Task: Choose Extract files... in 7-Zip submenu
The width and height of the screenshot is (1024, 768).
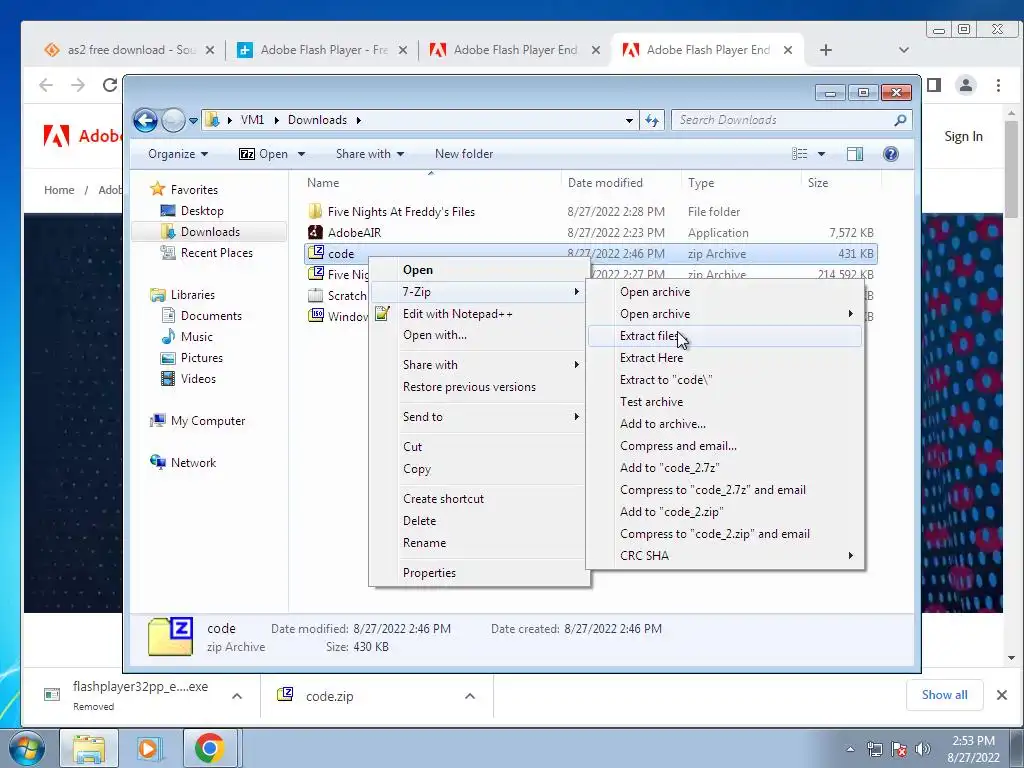Action: pyautogui.click(x=725, y=336)
